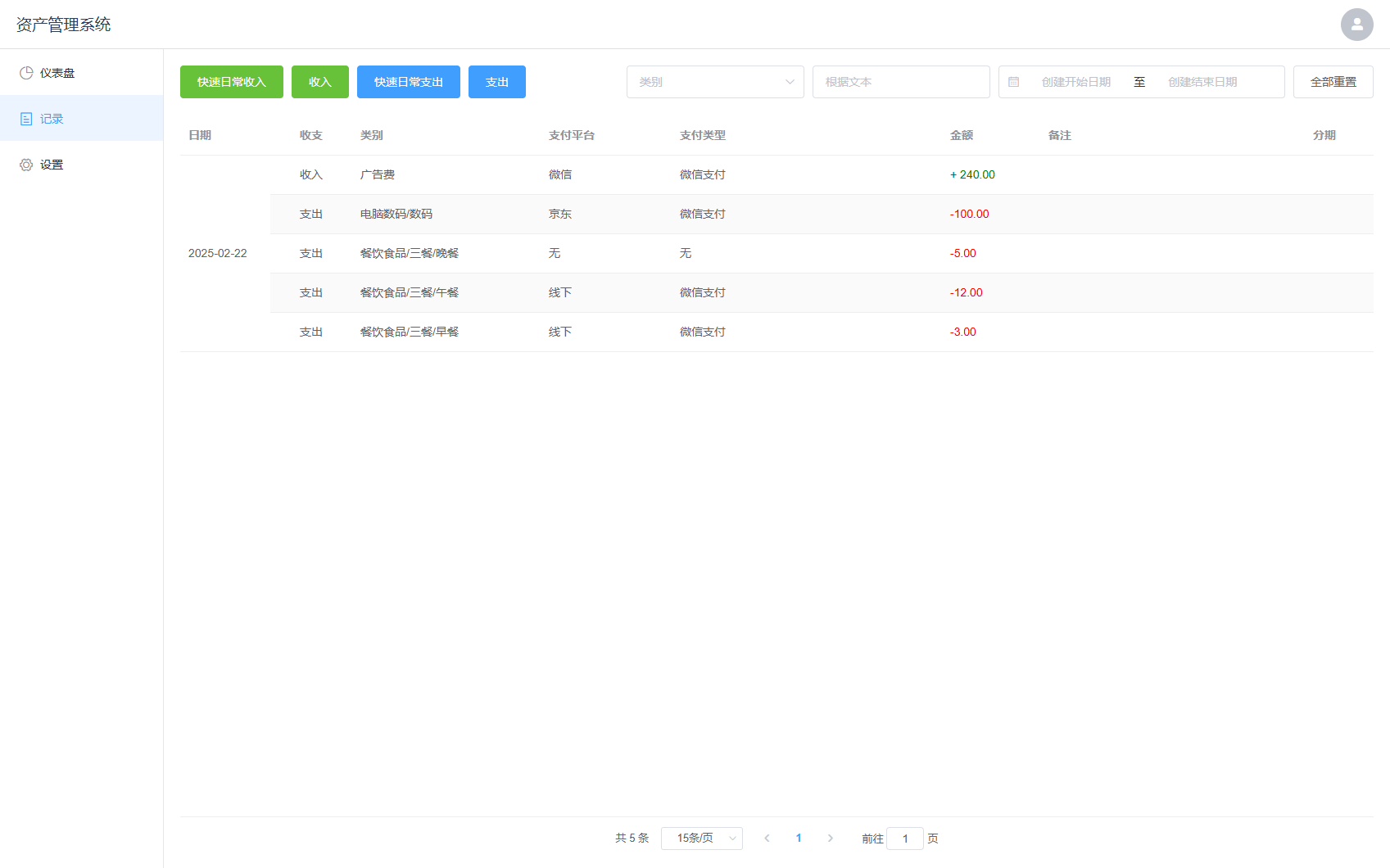Click the -5.00 amount
The height and width of the screenshot is (868, 1390).
(963, 253)
